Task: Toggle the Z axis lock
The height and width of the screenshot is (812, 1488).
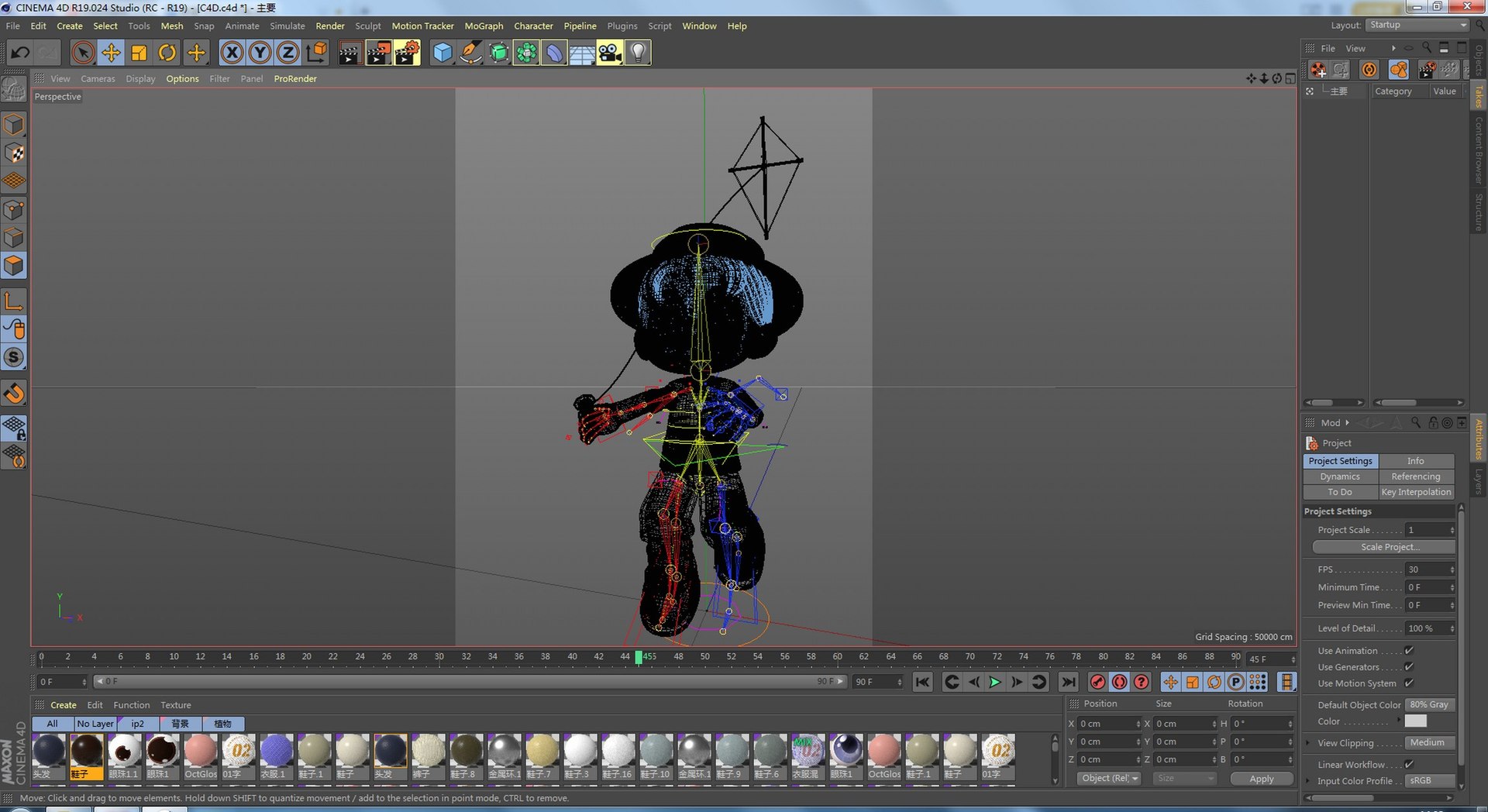Action: (288, 53)
